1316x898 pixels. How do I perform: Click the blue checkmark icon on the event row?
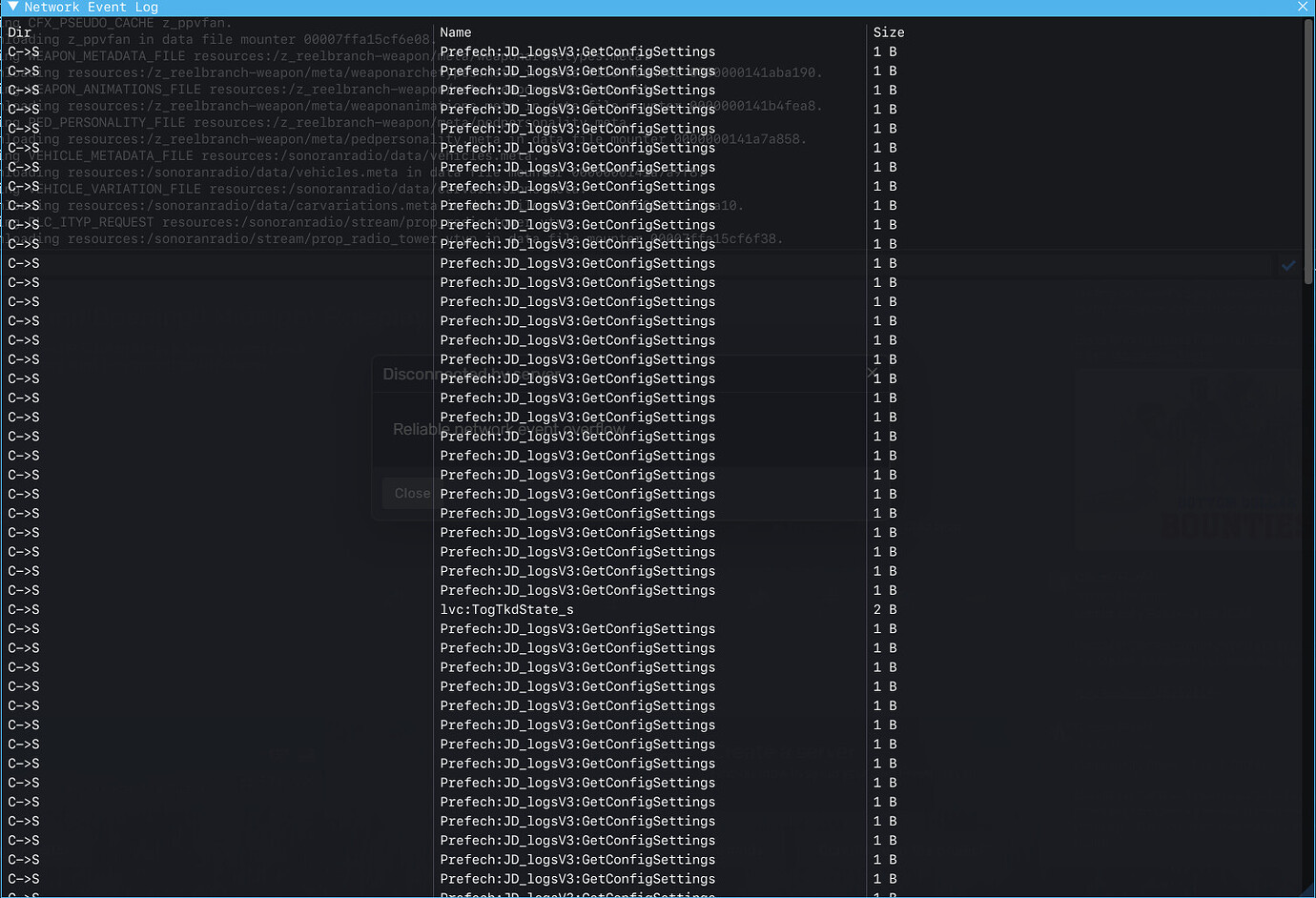[1289, 266]
